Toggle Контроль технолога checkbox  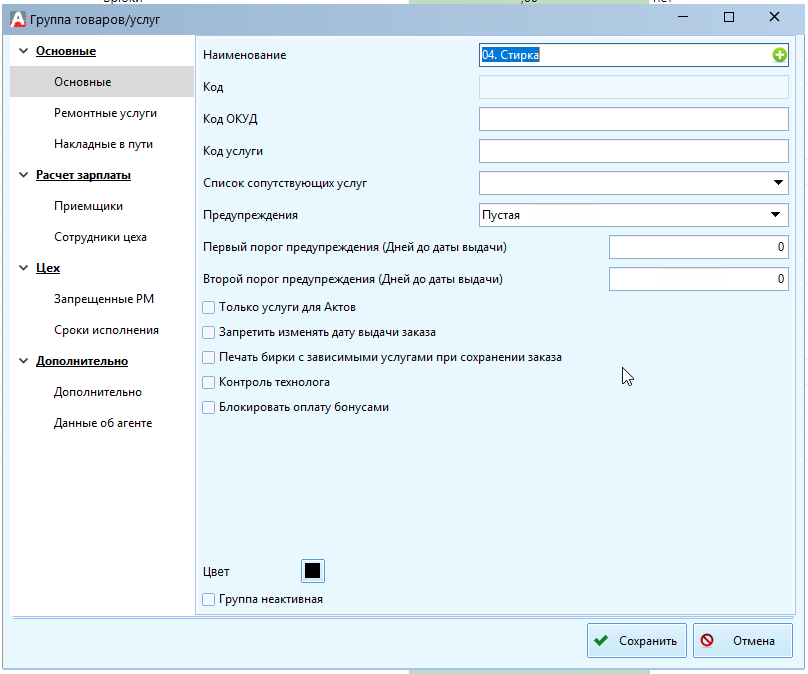click(209, 382)
